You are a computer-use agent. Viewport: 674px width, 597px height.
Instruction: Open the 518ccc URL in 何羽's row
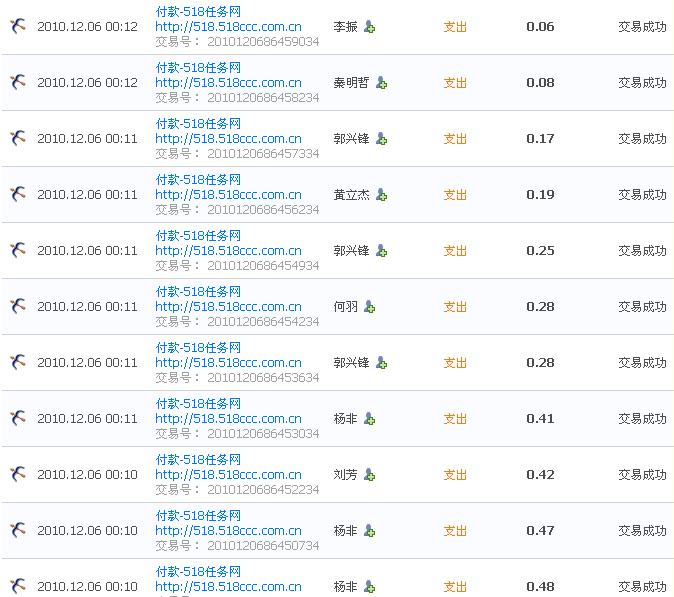pos(228,307)
